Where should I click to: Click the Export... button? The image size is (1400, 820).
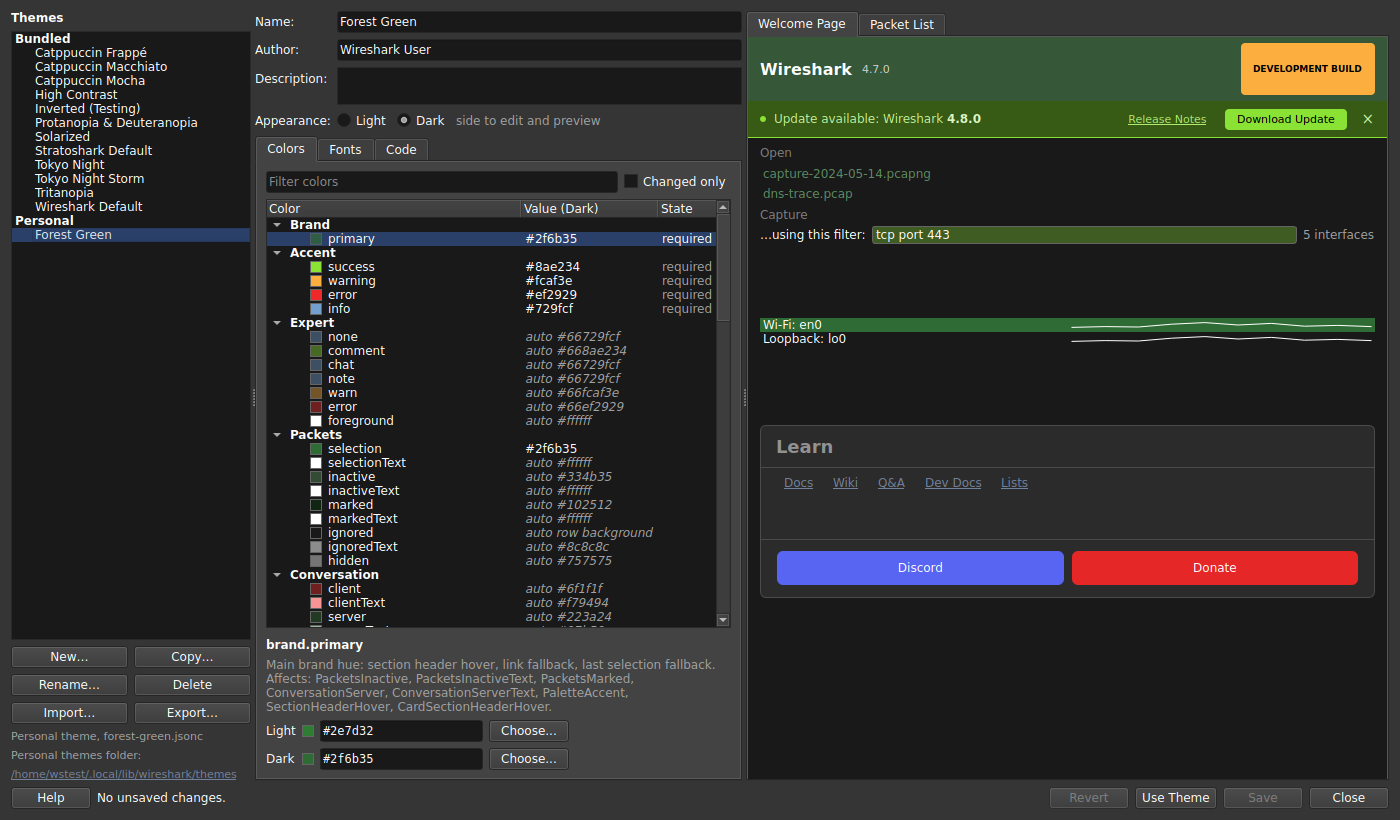point(192,713)
